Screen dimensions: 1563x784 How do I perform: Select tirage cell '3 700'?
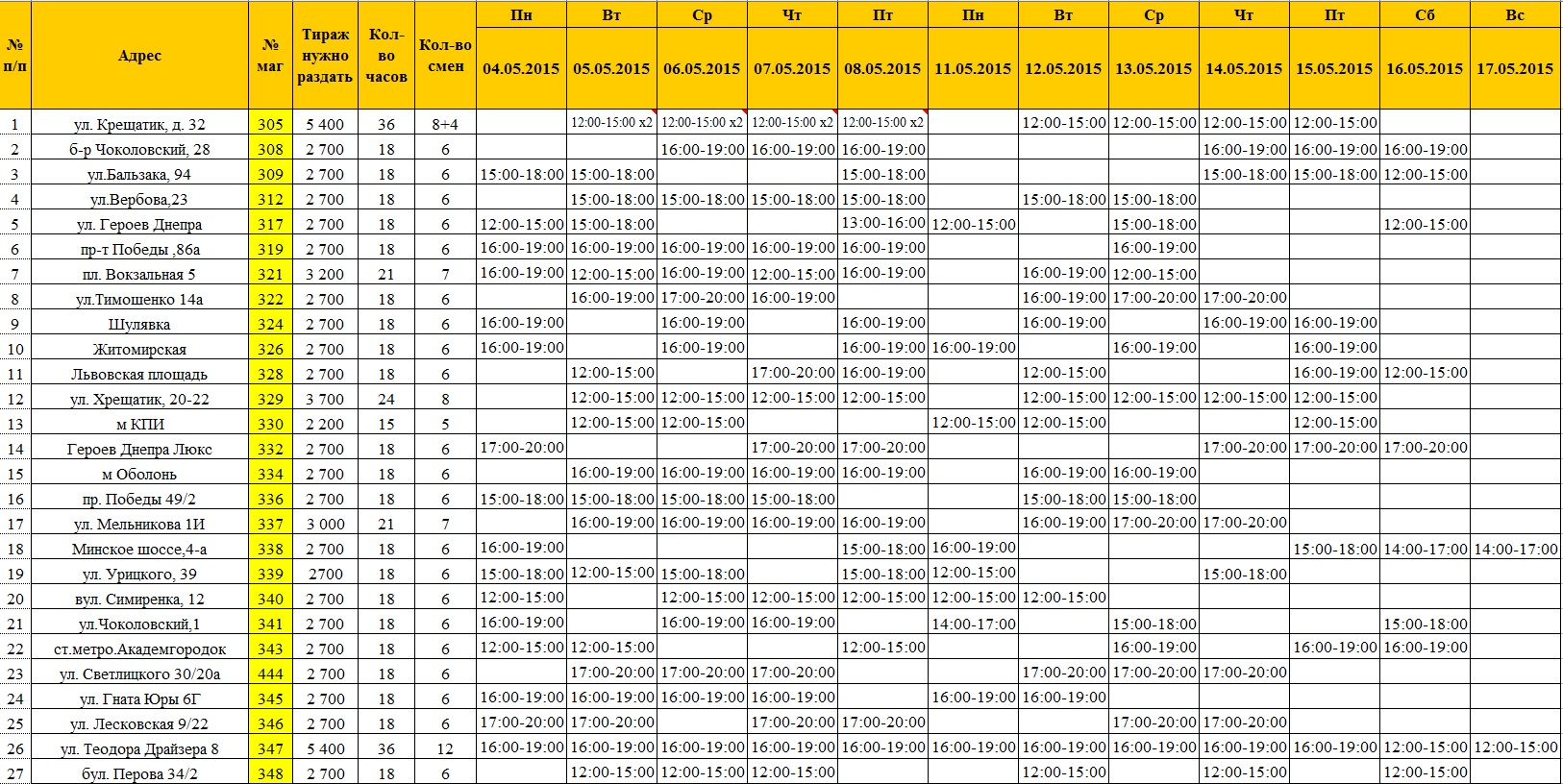tap(325, 399)
